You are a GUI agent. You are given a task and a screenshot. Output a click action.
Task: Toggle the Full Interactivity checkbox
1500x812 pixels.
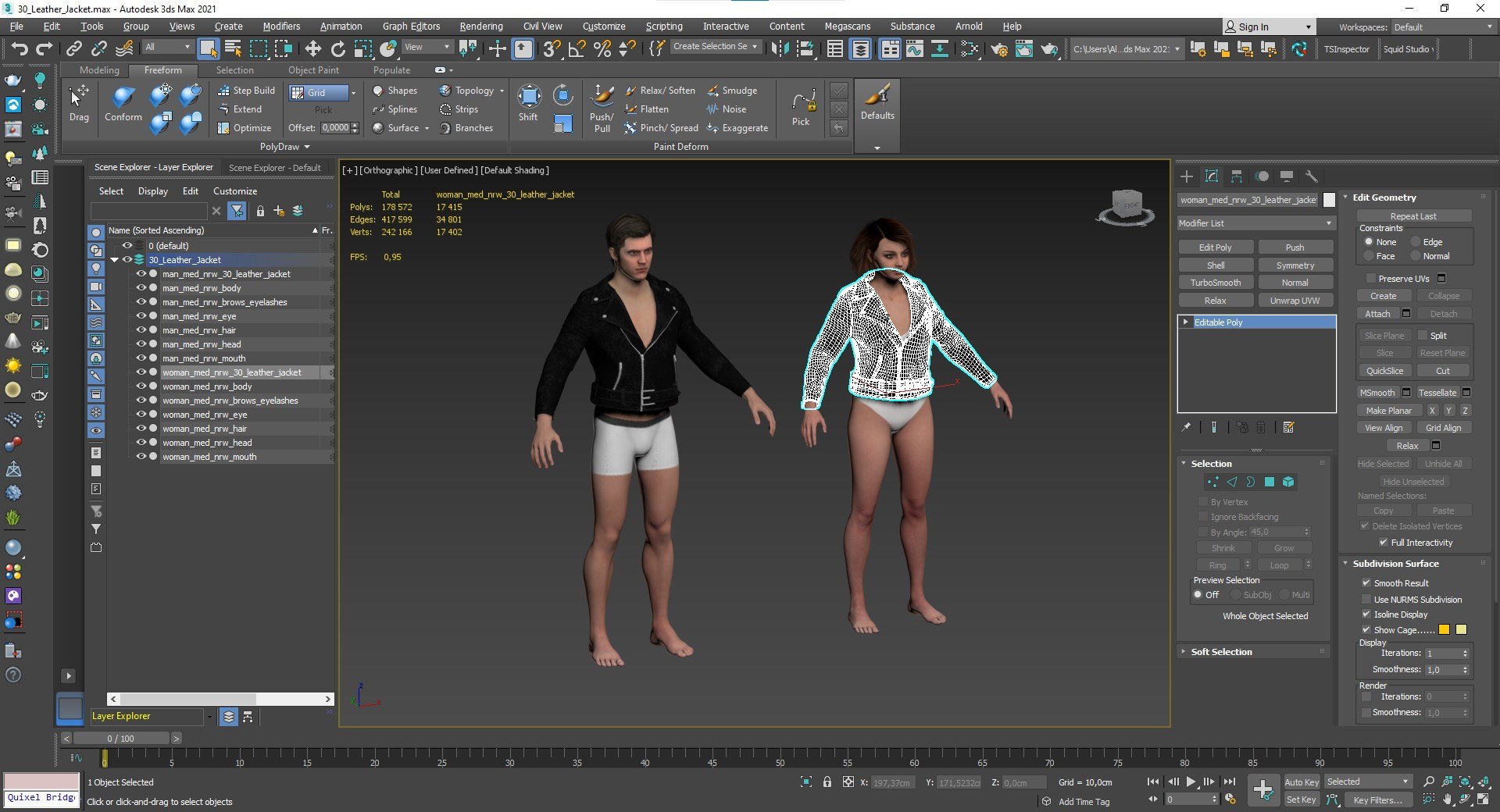click(x=1384, y=543)
